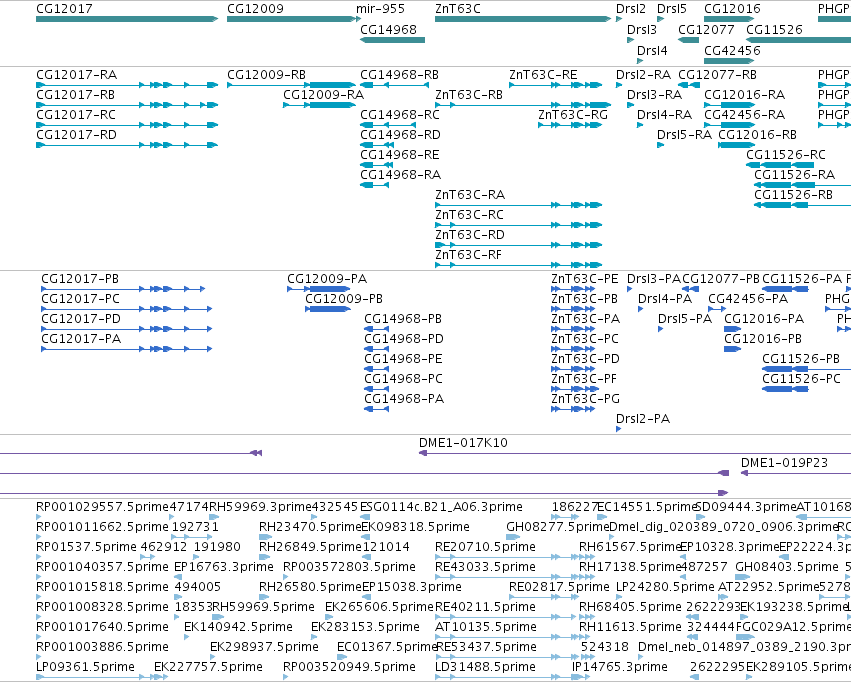Viewport: 851px width, 682px height.
Task: Select the ZnT63C gene label
Action: [458, 9]
